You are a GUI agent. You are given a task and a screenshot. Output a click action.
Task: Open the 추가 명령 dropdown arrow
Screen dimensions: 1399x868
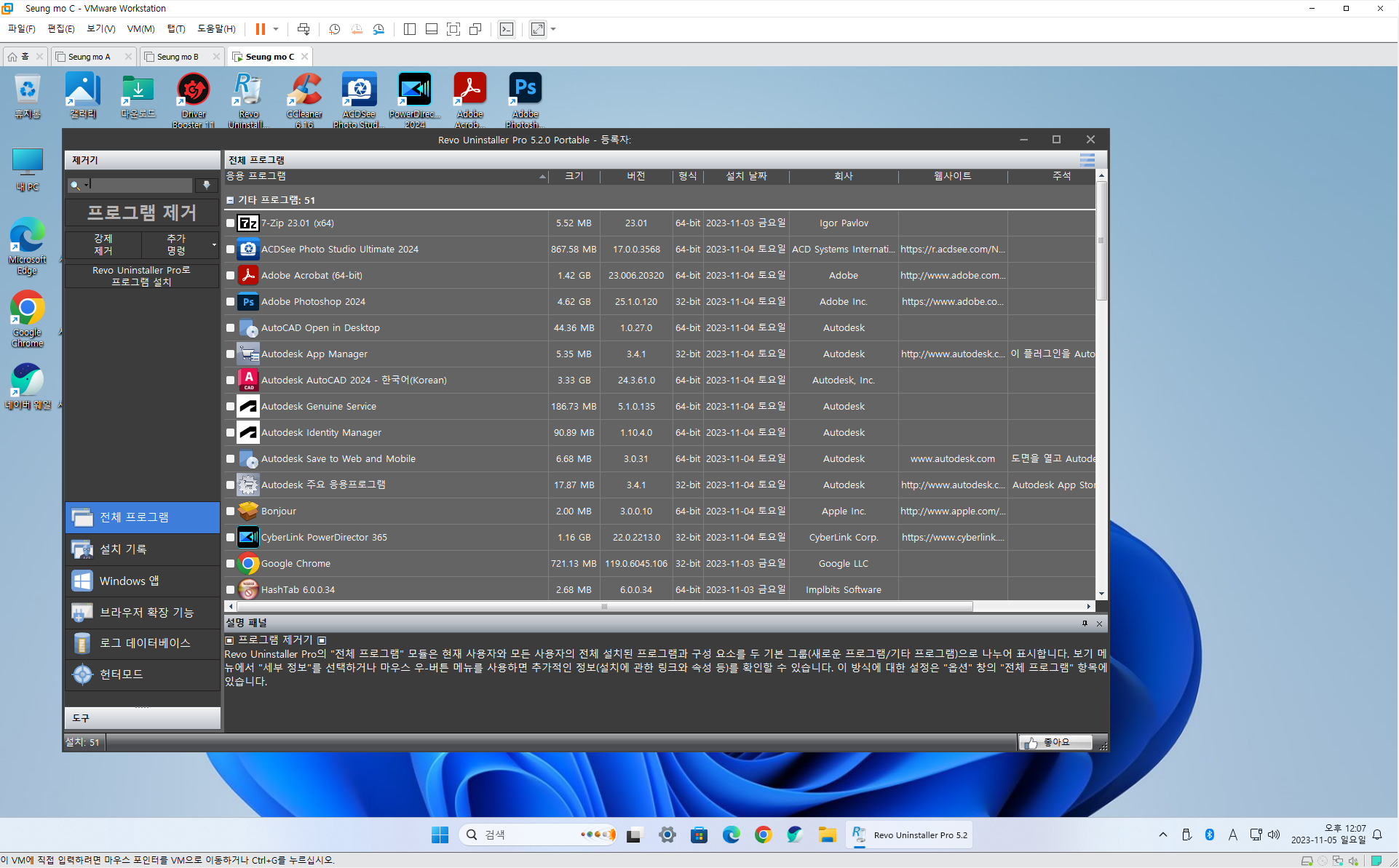pyautogui.click(x=214, y=244)
